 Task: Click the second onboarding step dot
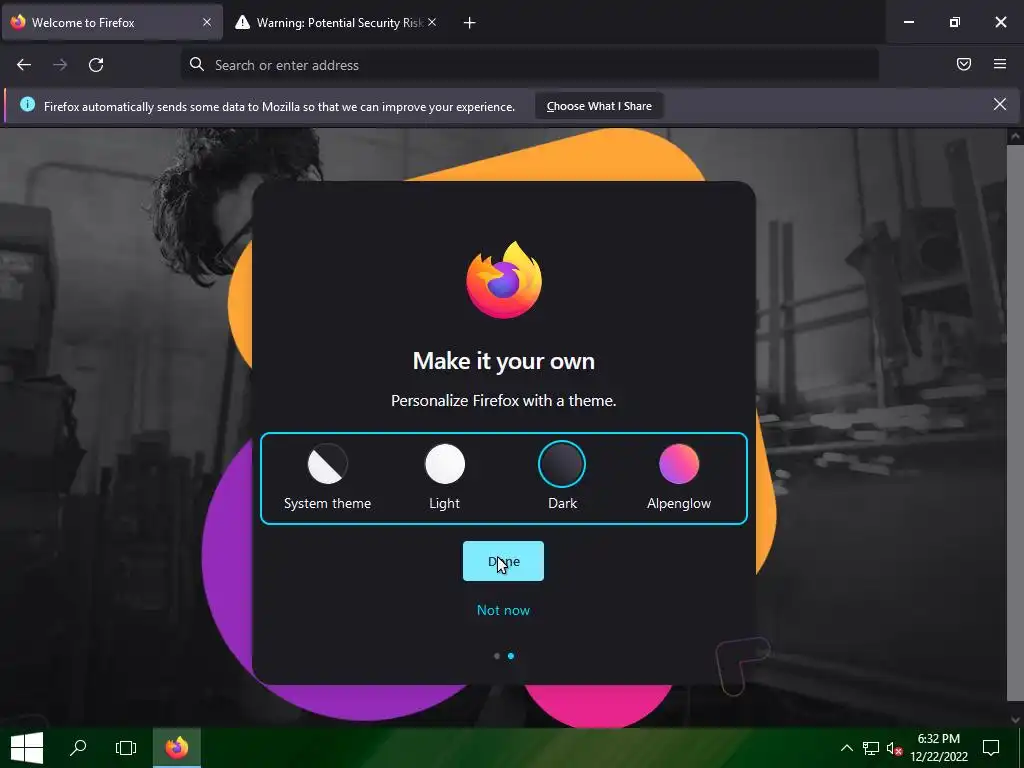pos(511,656)
